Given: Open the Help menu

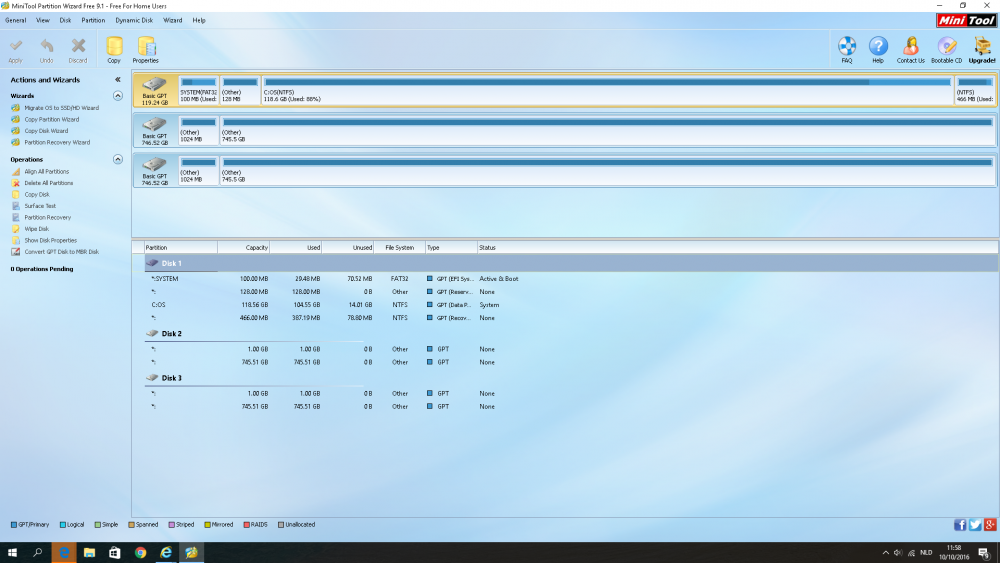Looking at the screenshot, I should coord(199,20).
